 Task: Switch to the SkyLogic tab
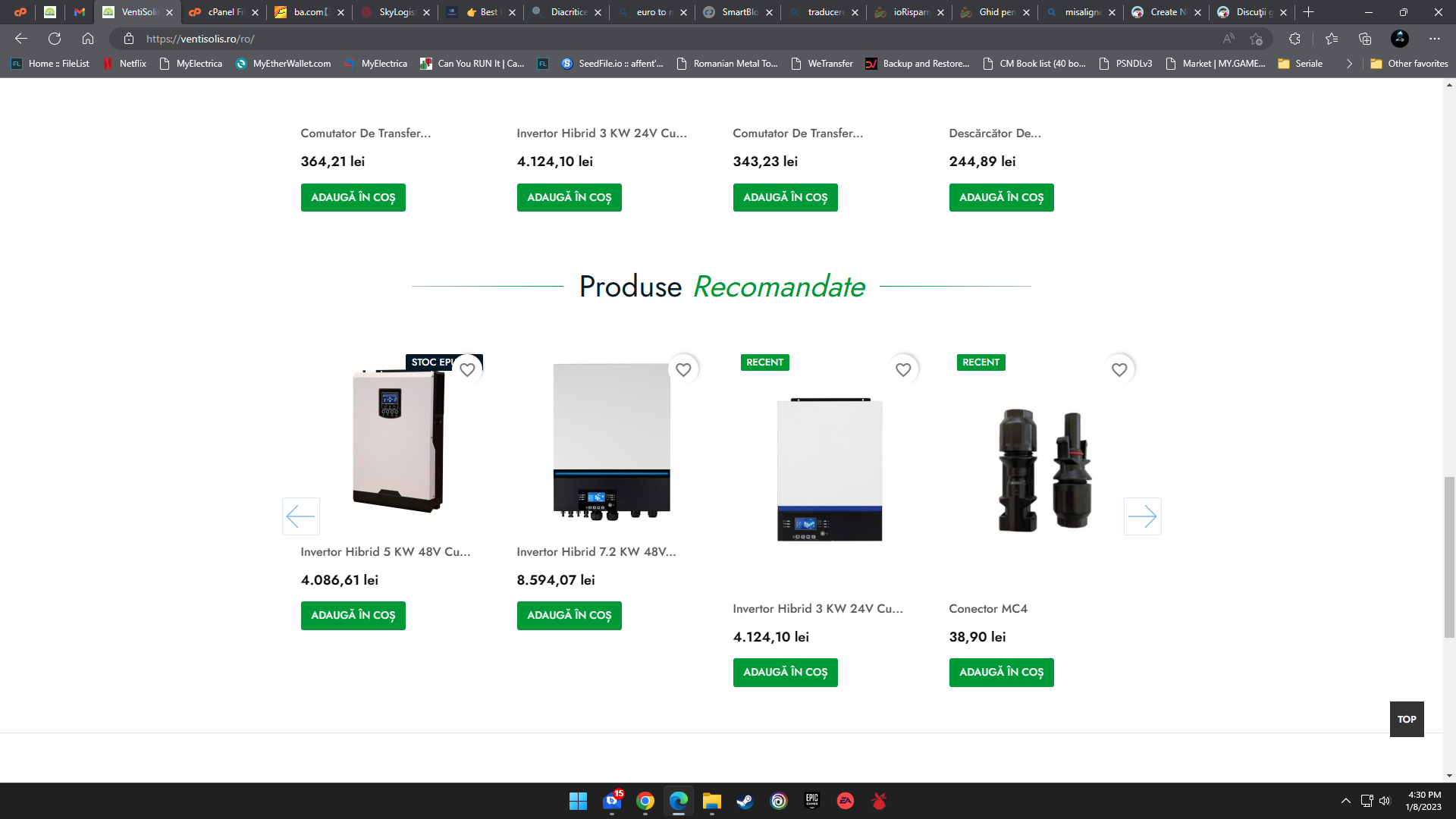coord(396,12)
